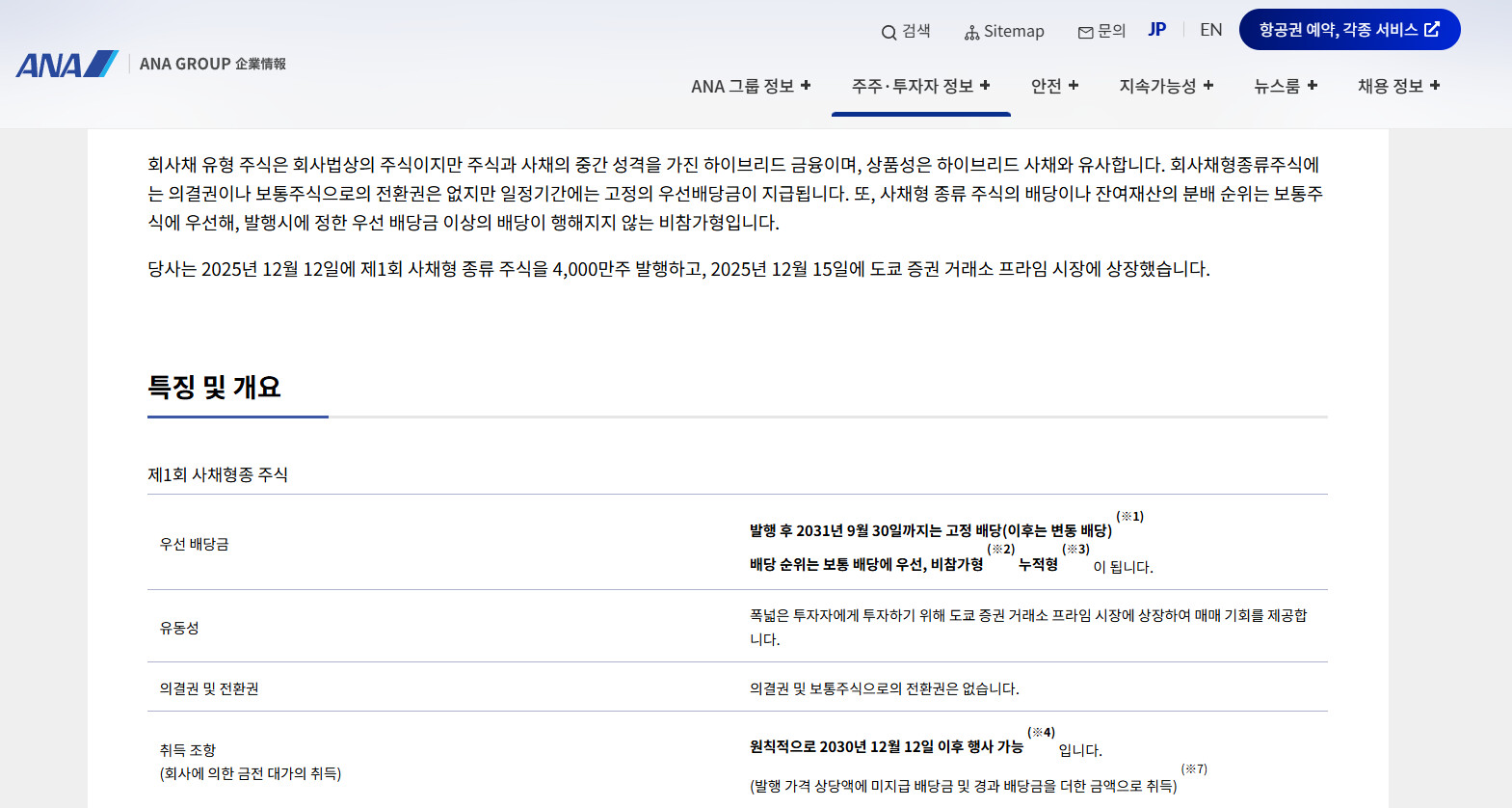Viewport: 1512px width, 808px height.
Task: Switch language to JP
Action: tap(1157, 30)
